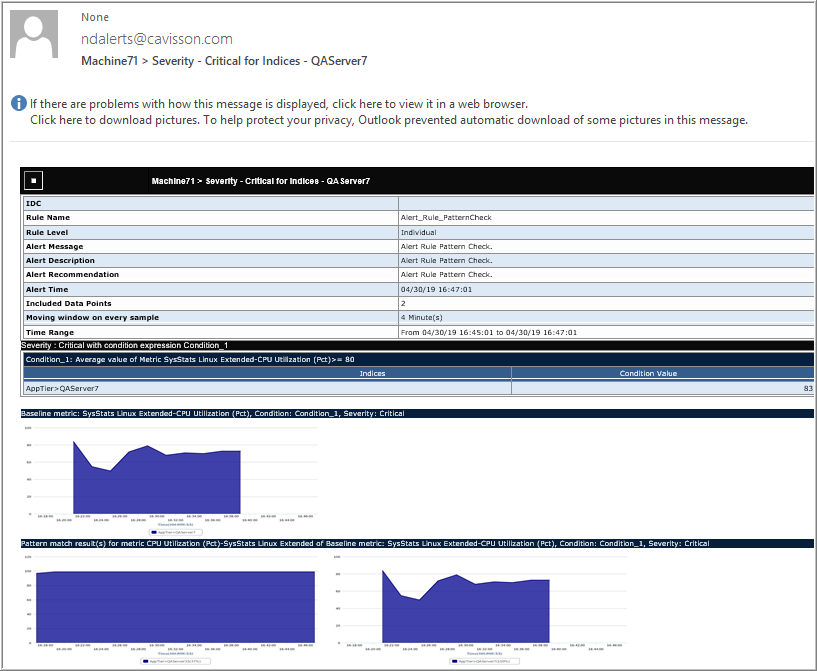
Task: Click the AppTier>QAServer7 indices cell
Action: tap(62, 388)
